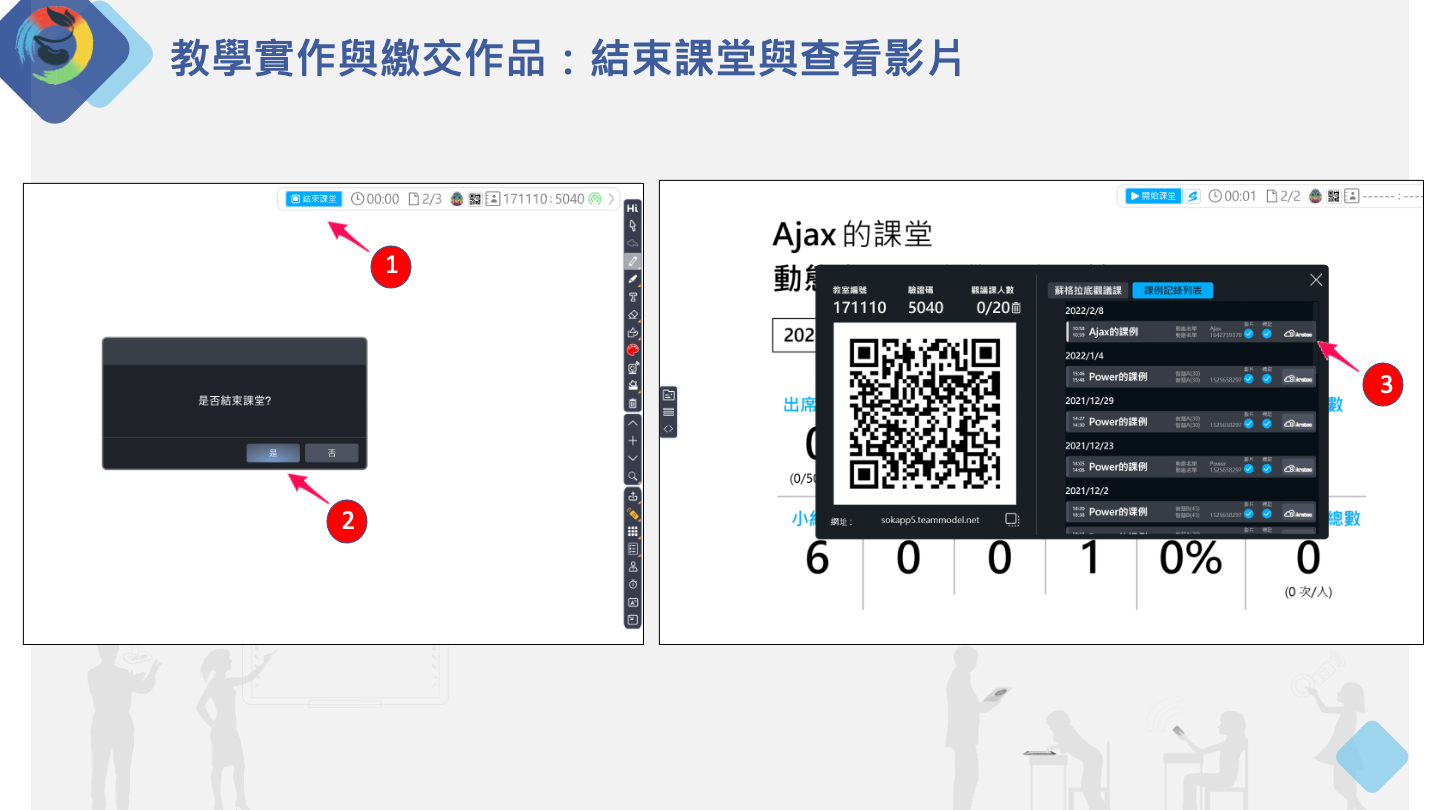Viewport: 1440px width, 810px height.
Task: Select the highlighted pen tool
Action: [632, 262]
